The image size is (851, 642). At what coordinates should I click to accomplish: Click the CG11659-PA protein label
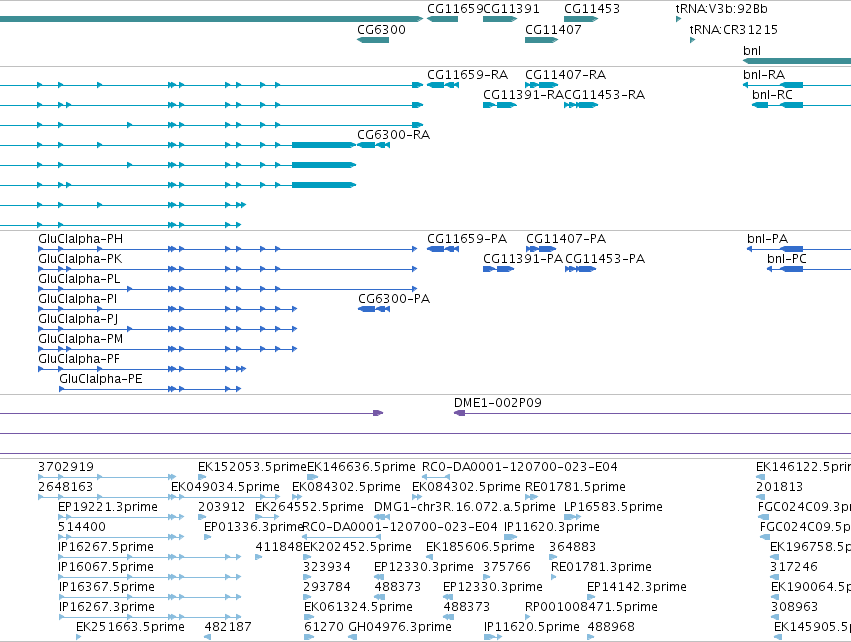click(x=467, y=239)
